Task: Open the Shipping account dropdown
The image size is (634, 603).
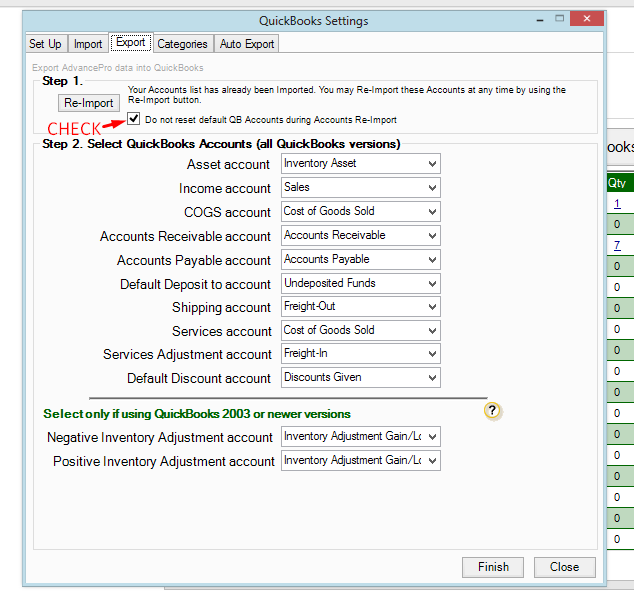Action: [360, 307]
